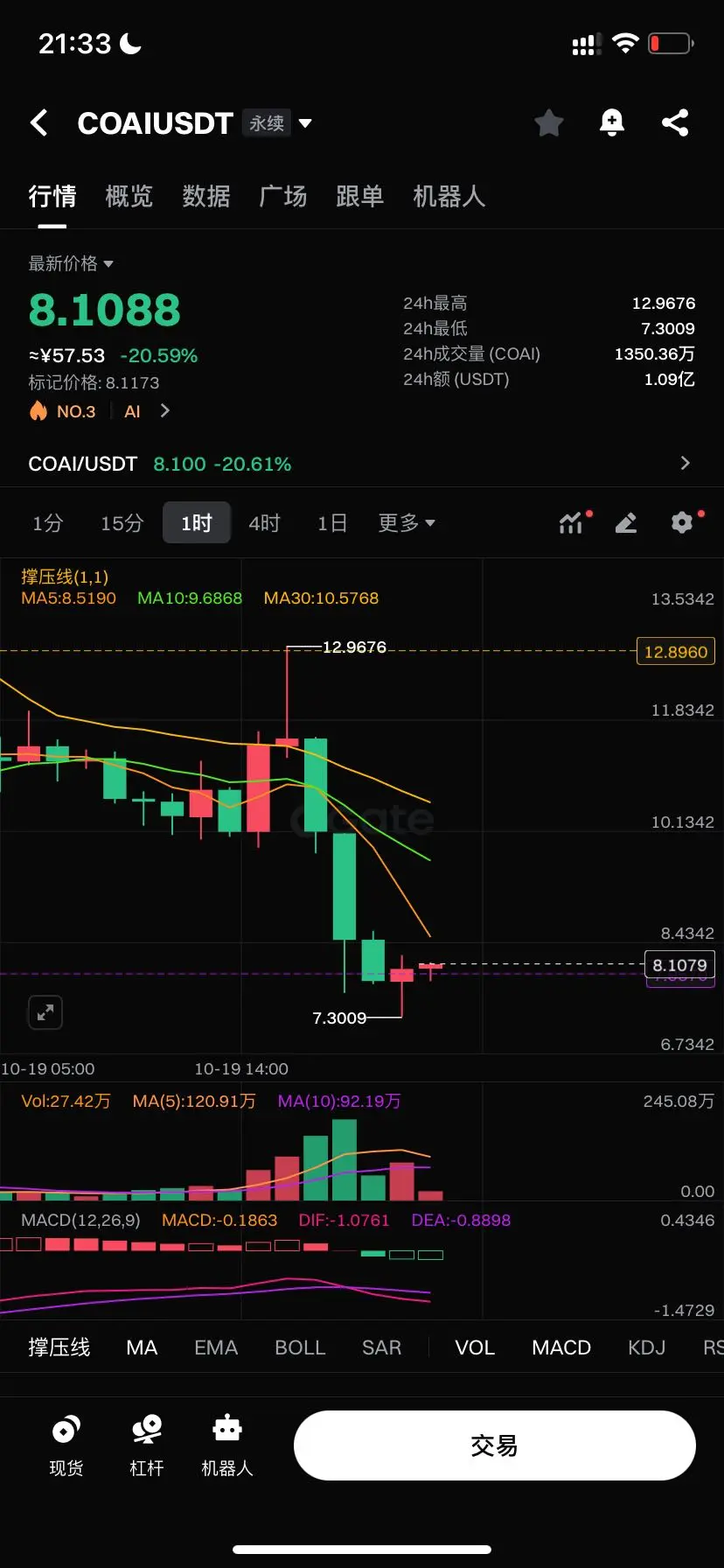The width and height of the screenshot is (724, 1568).
Task: Tap the 8.1079 current price marker
Action: tap(679, 965)
